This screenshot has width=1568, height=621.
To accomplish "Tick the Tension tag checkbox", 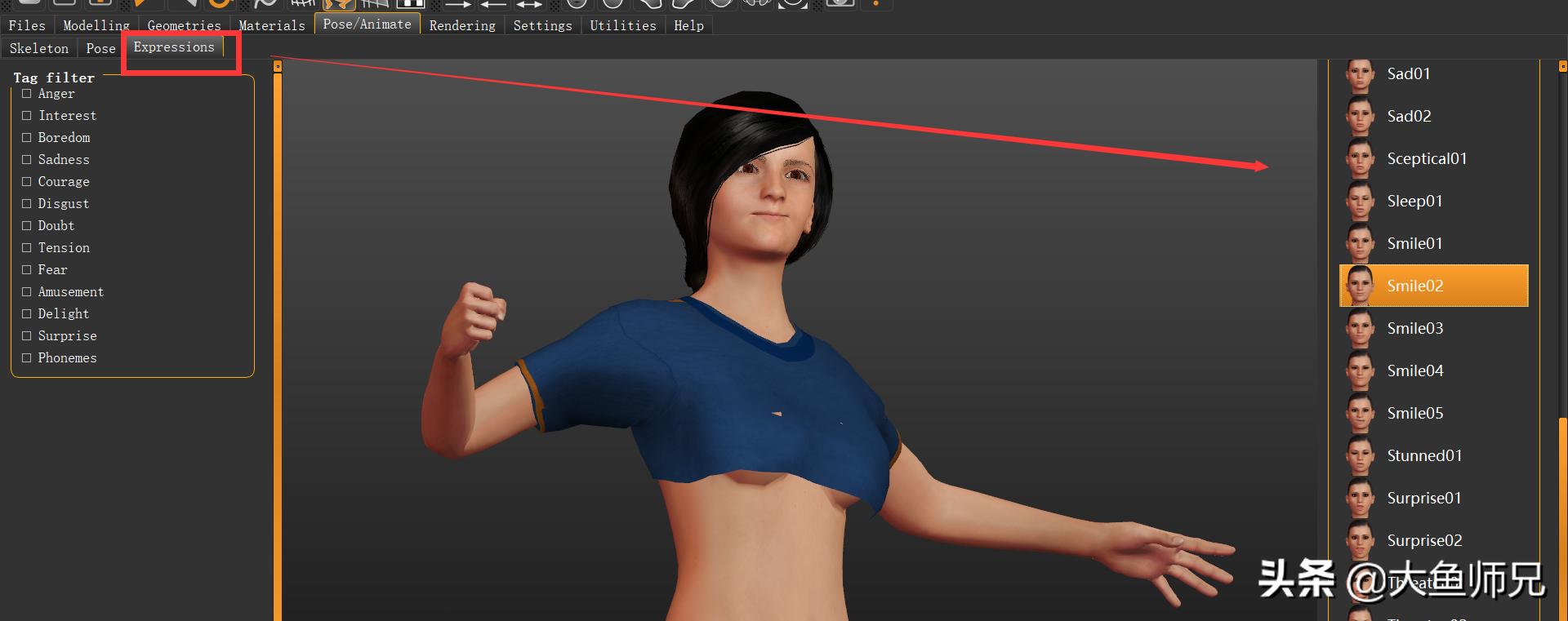I will [x=27, y=248].
